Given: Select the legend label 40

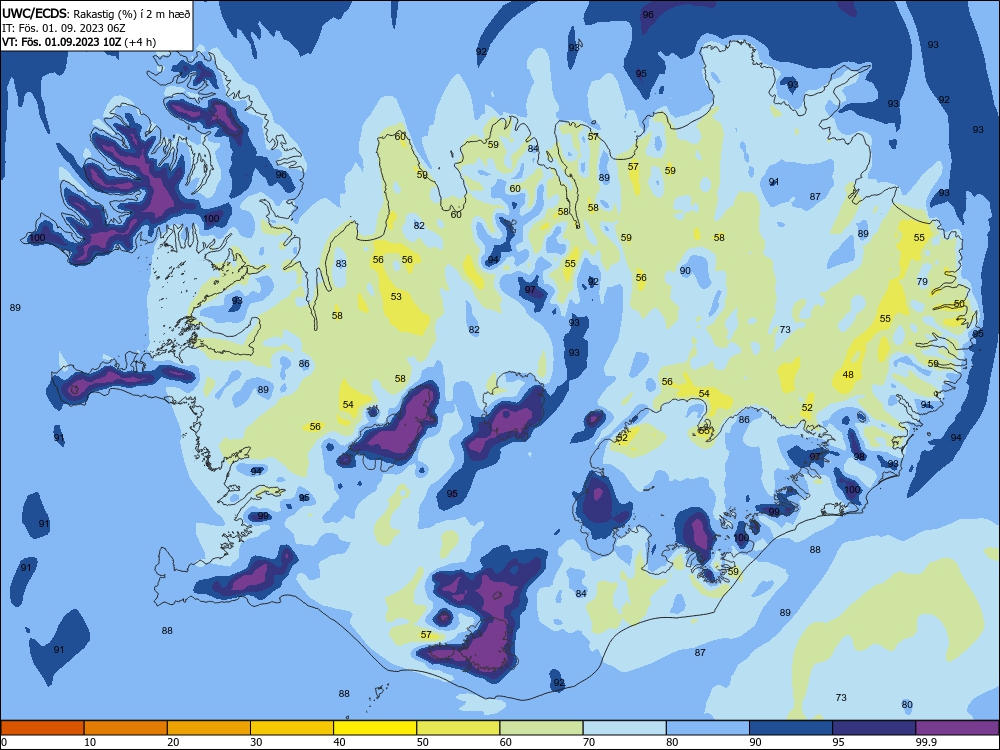Looking at the screenshot, I should [x=339, y=742].
